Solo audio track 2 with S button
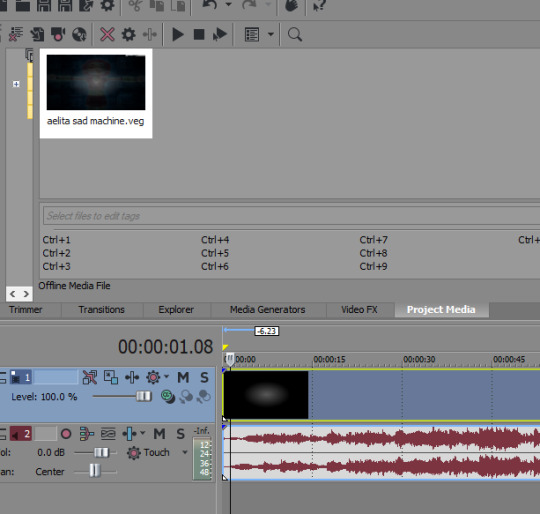 click(180, 434)
